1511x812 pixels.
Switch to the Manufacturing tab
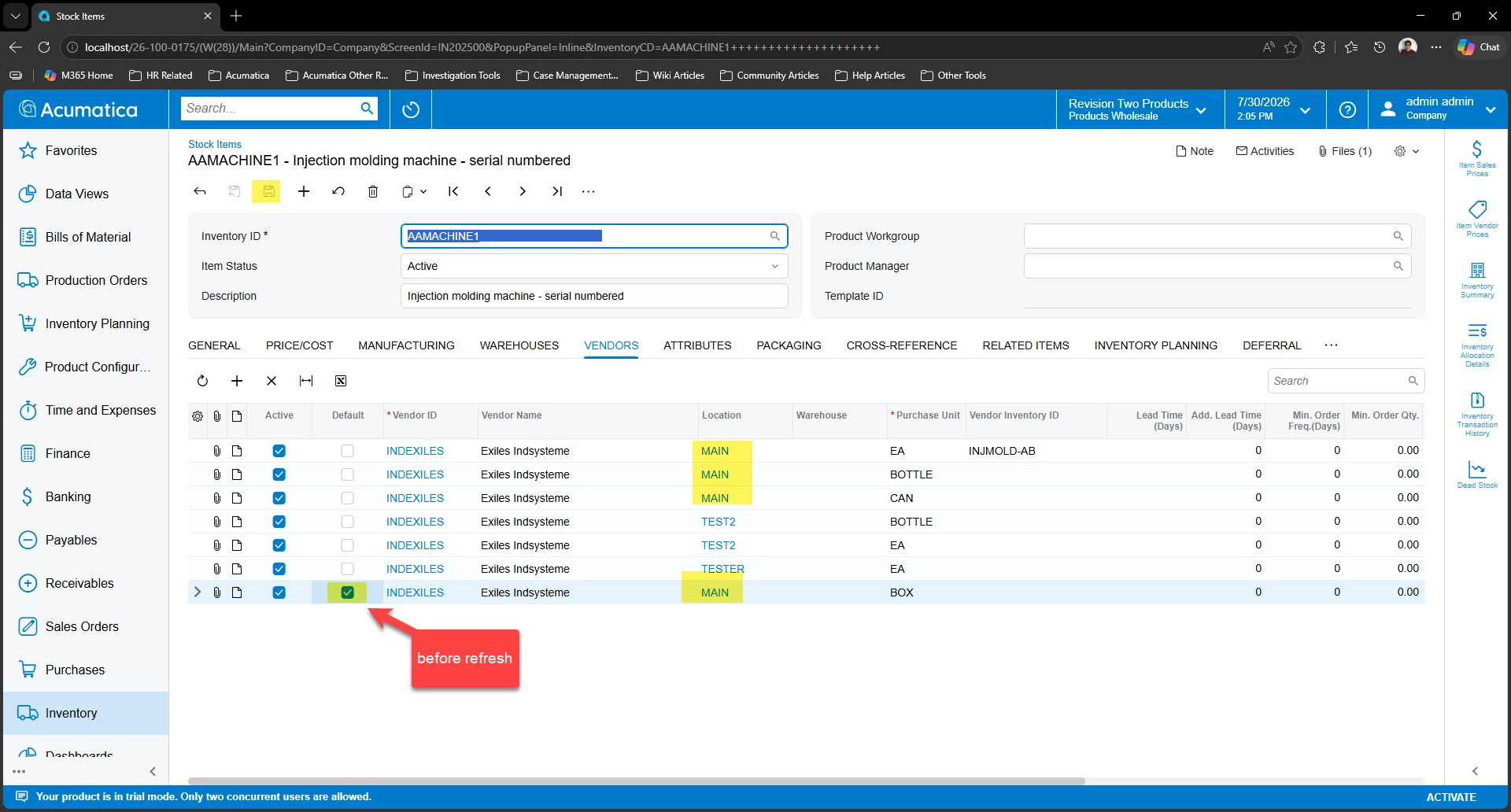(406, 345)
